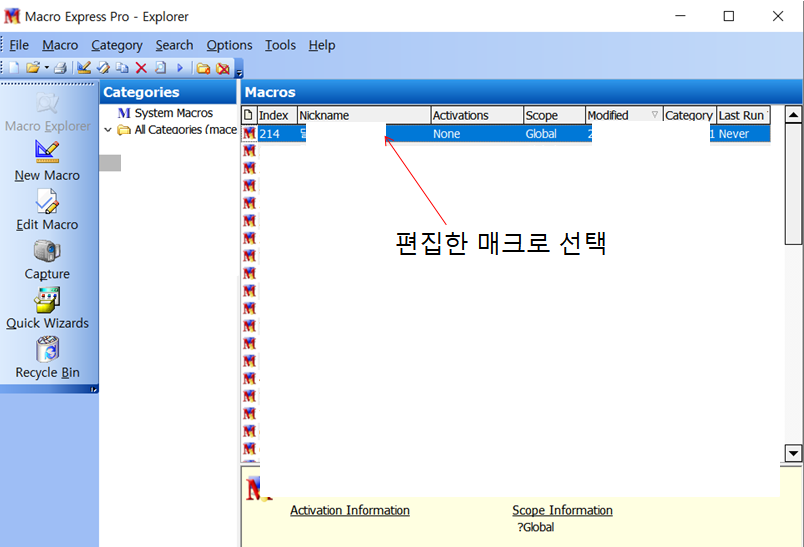Open the dropdown arrow beside Open file
This screenshot has height=547, width=804.
pos(46,68)
